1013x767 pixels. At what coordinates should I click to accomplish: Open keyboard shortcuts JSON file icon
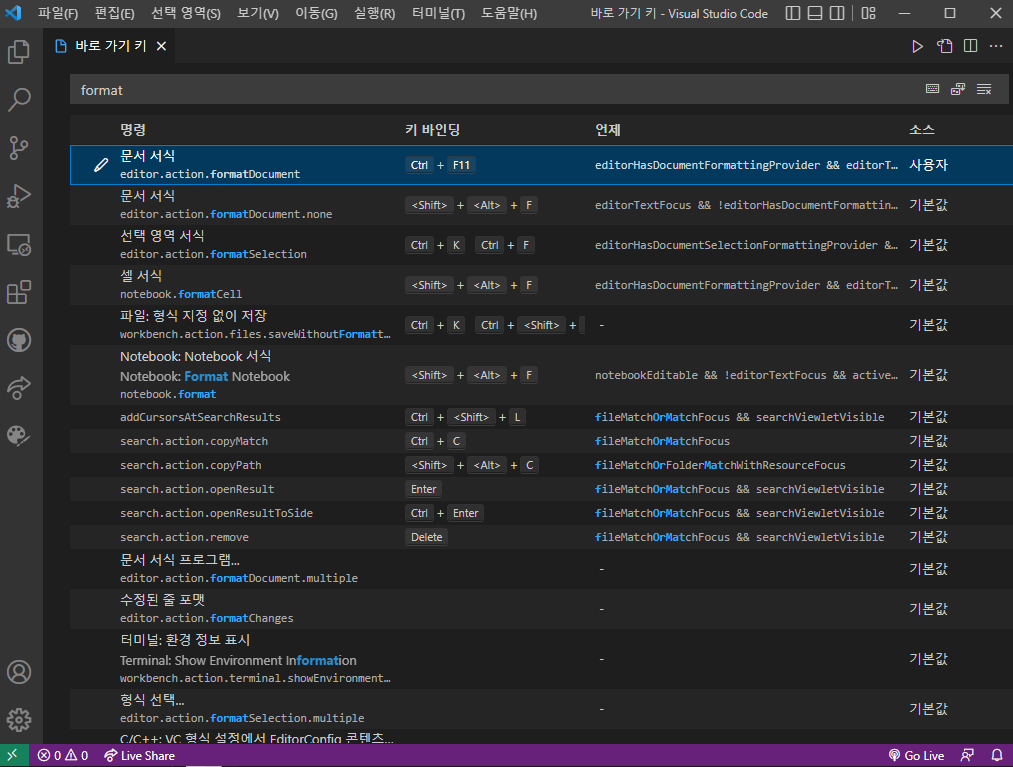(x=945, y=46)
